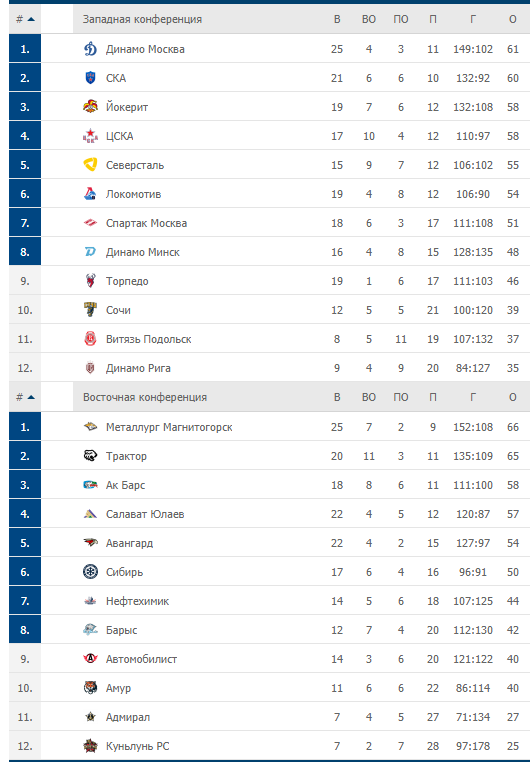Click the СКА team logo
530x762 pixels.
click(90, 78)
